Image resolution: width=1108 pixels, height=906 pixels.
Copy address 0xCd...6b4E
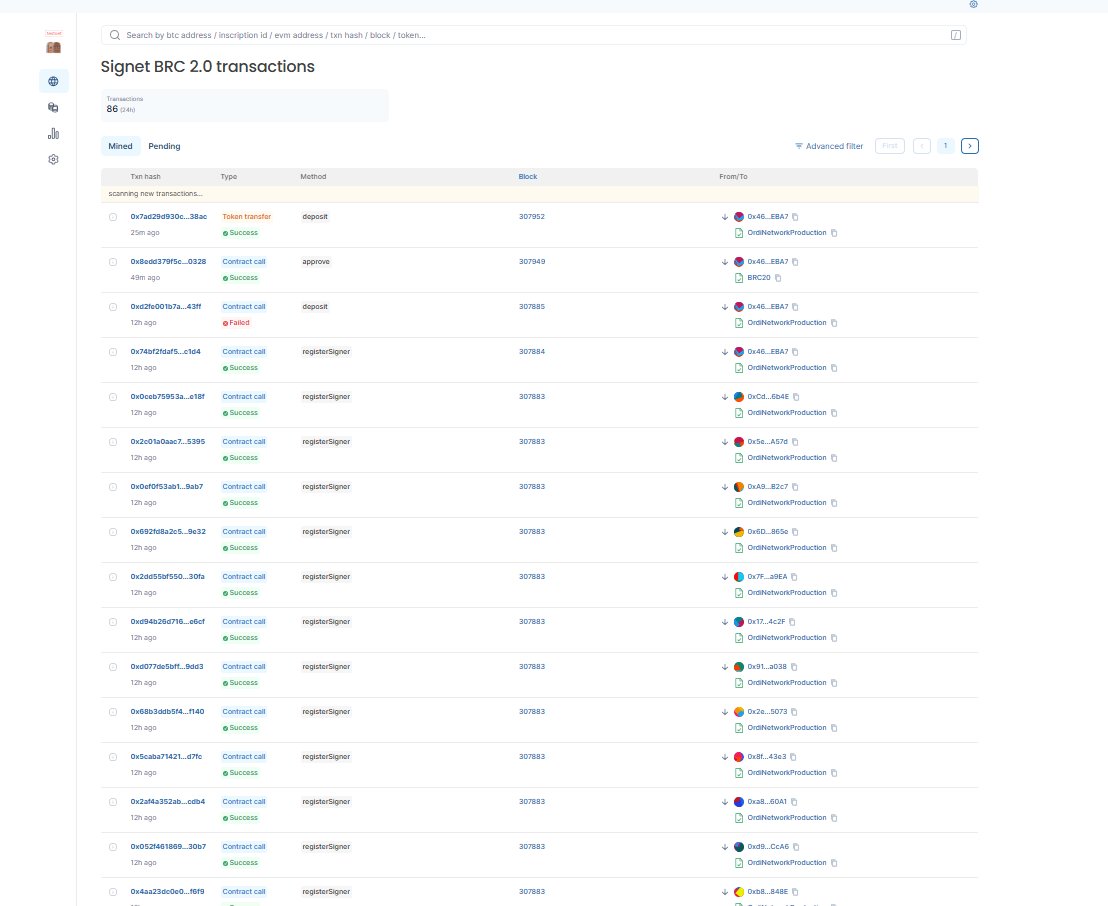point(796,397)
